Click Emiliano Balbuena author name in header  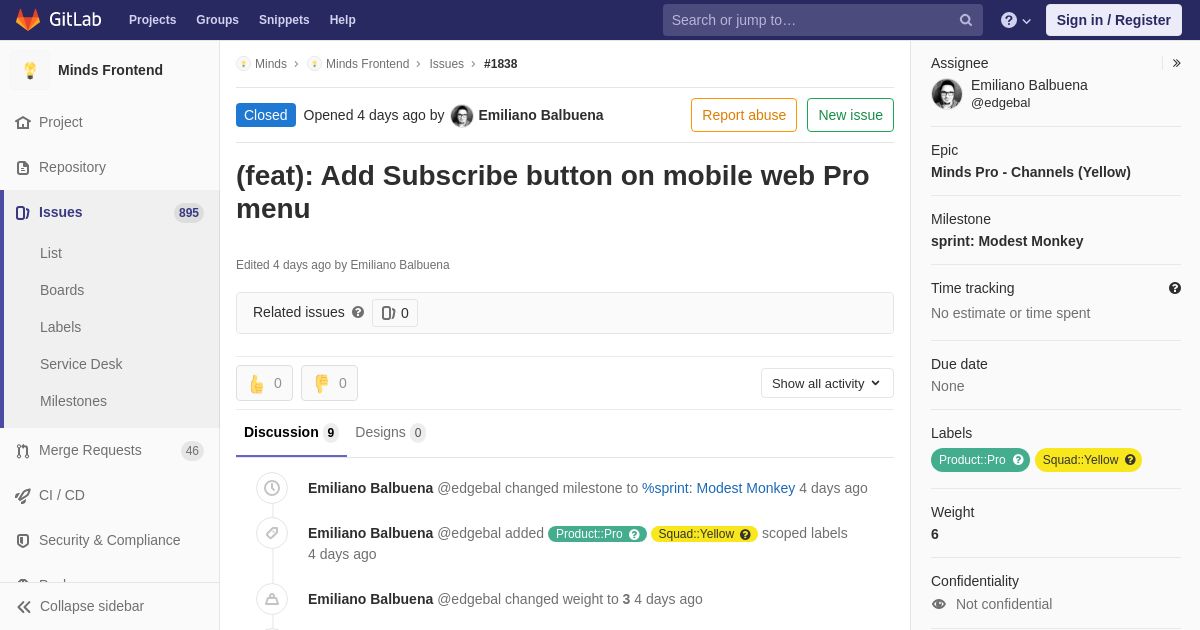point(541,115)
